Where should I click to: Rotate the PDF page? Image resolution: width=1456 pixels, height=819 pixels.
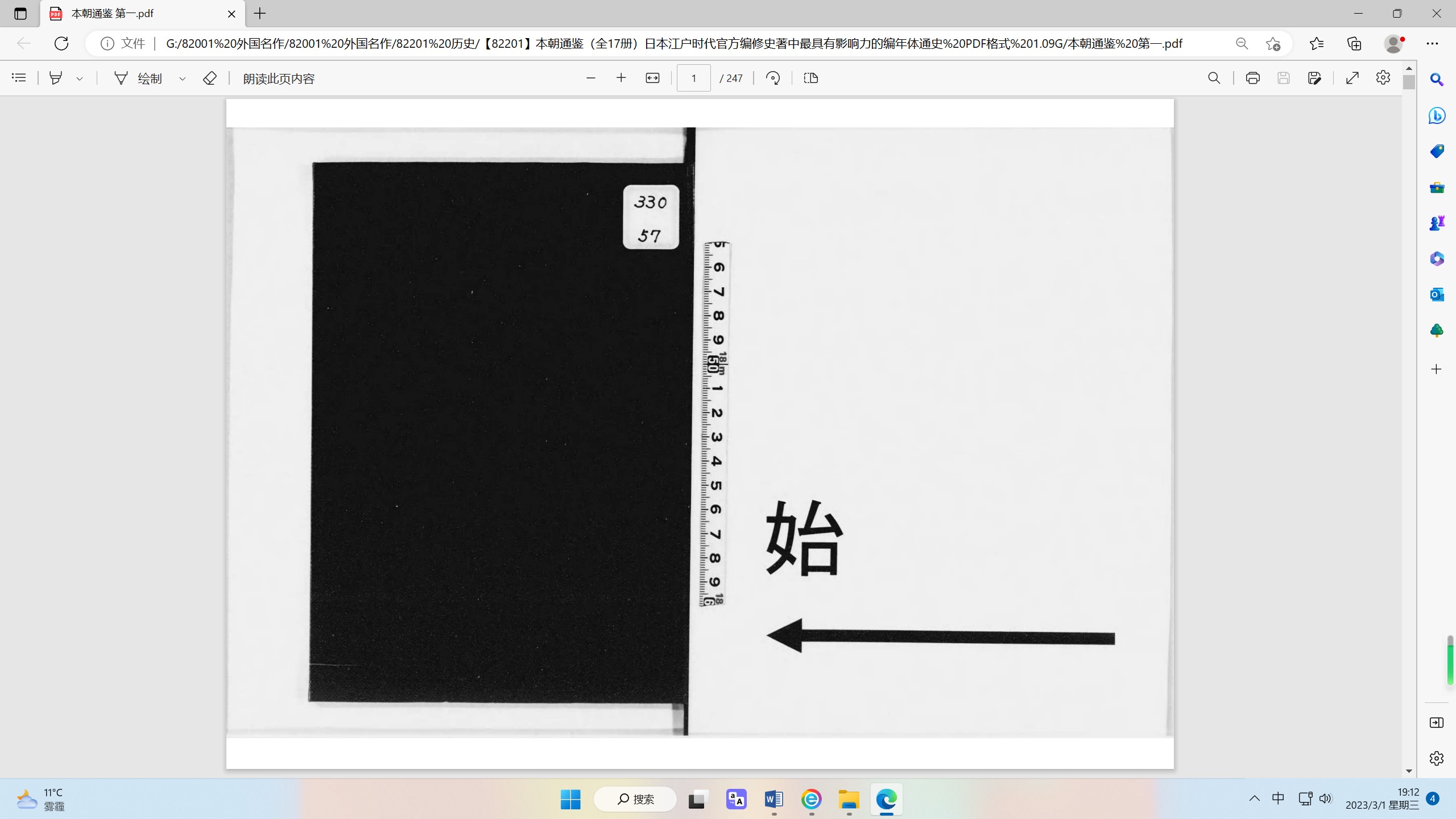[773, 78]
